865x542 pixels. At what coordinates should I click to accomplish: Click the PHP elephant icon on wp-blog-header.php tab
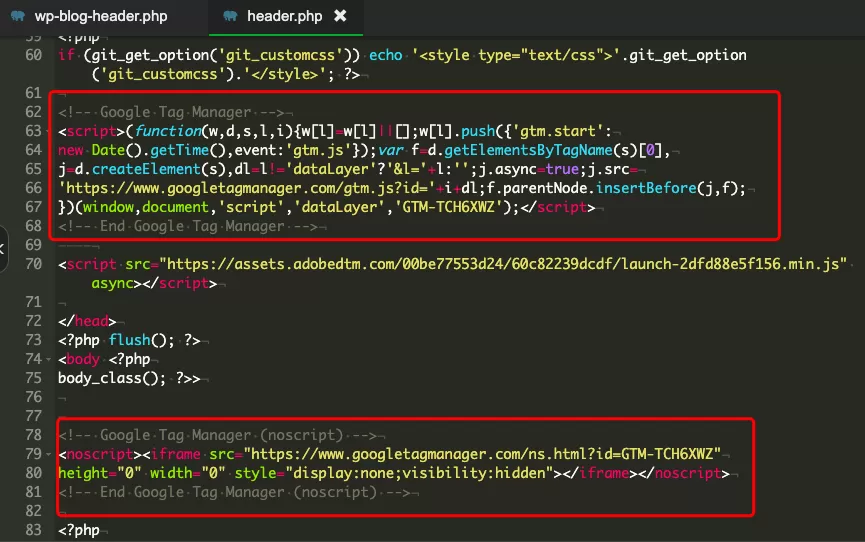18,16
